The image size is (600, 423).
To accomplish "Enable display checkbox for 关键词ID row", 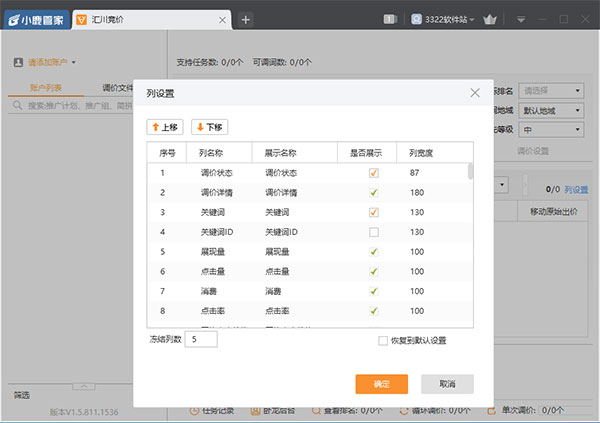I will 374,232.
